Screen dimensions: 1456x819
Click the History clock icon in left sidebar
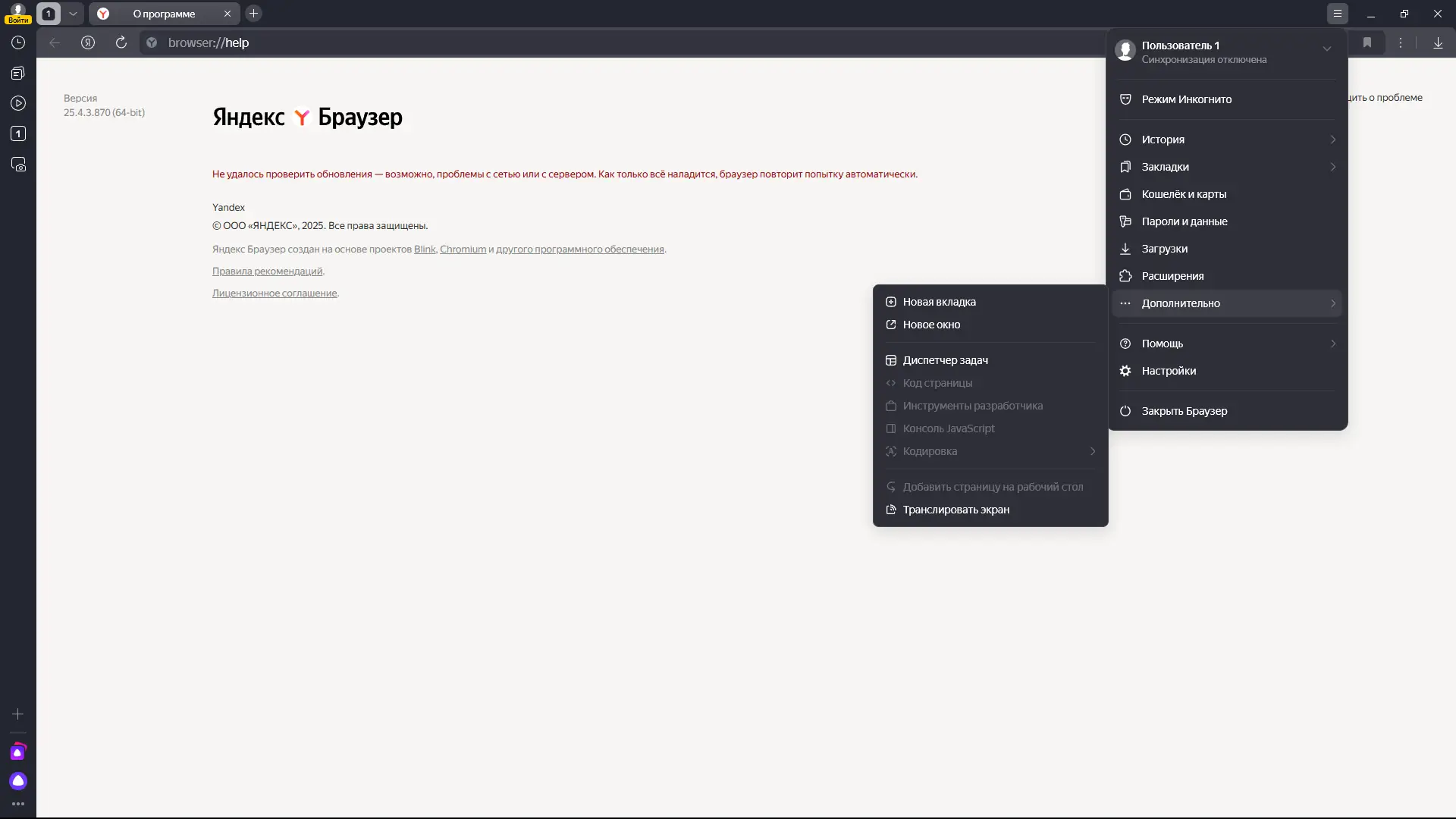click(x=18, y=43)
